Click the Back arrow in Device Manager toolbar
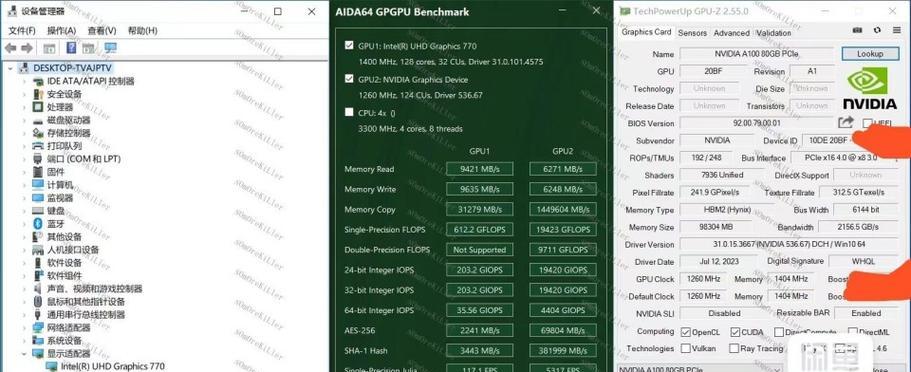911x372 pixels. point(10,48)
